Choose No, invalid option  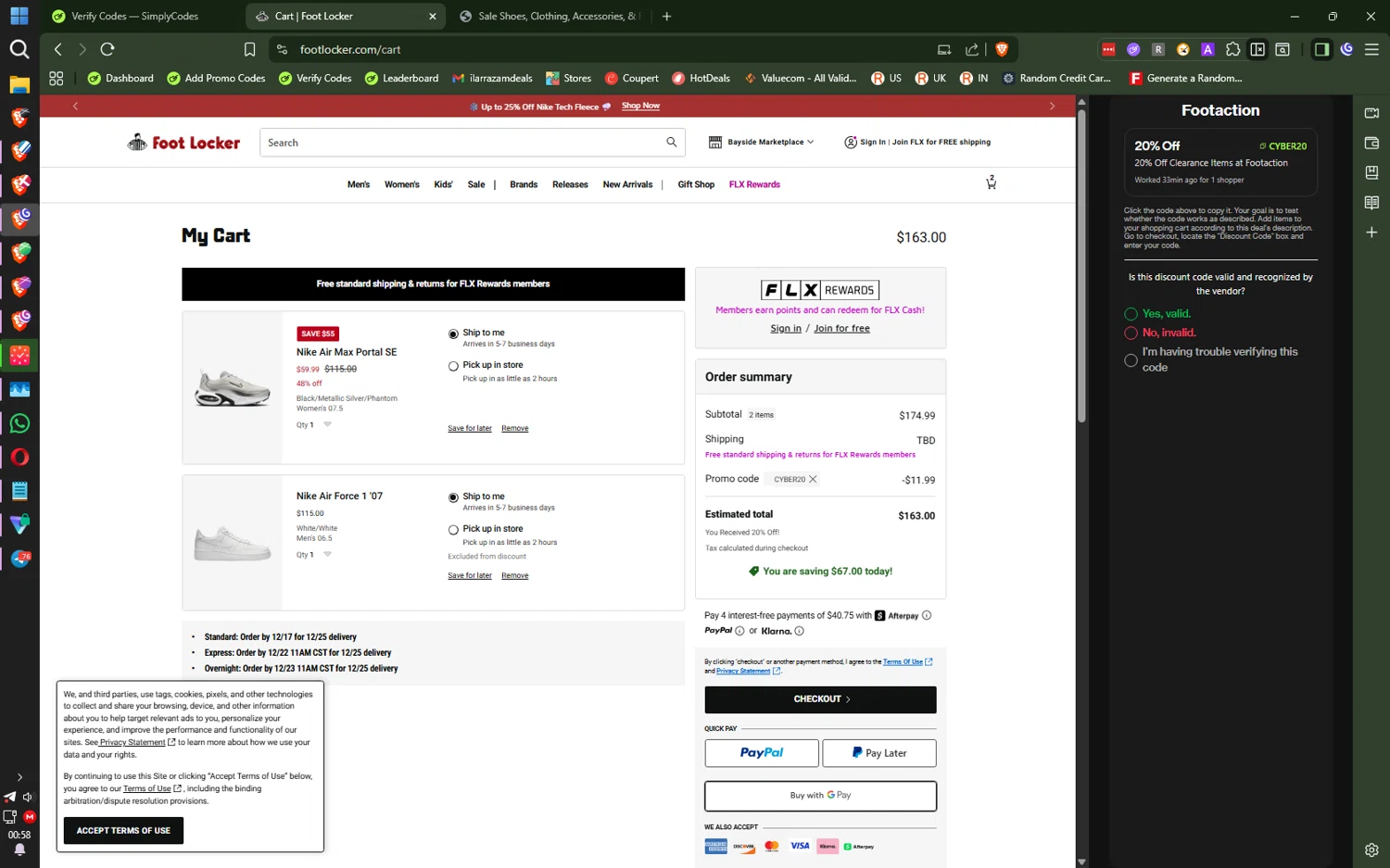pyautogui.click(x=1131, y=333)
